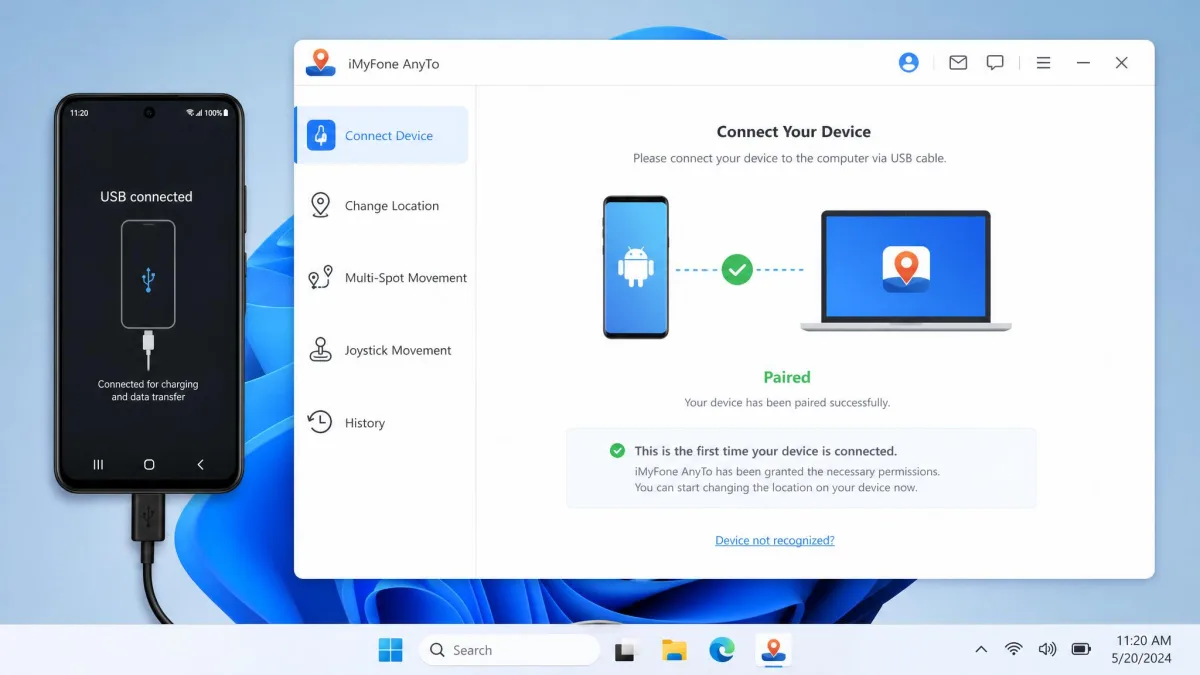Viewport: 1200px width, 675px height.
Task: Click the History clock icon
Action: (x=320, y=422)
